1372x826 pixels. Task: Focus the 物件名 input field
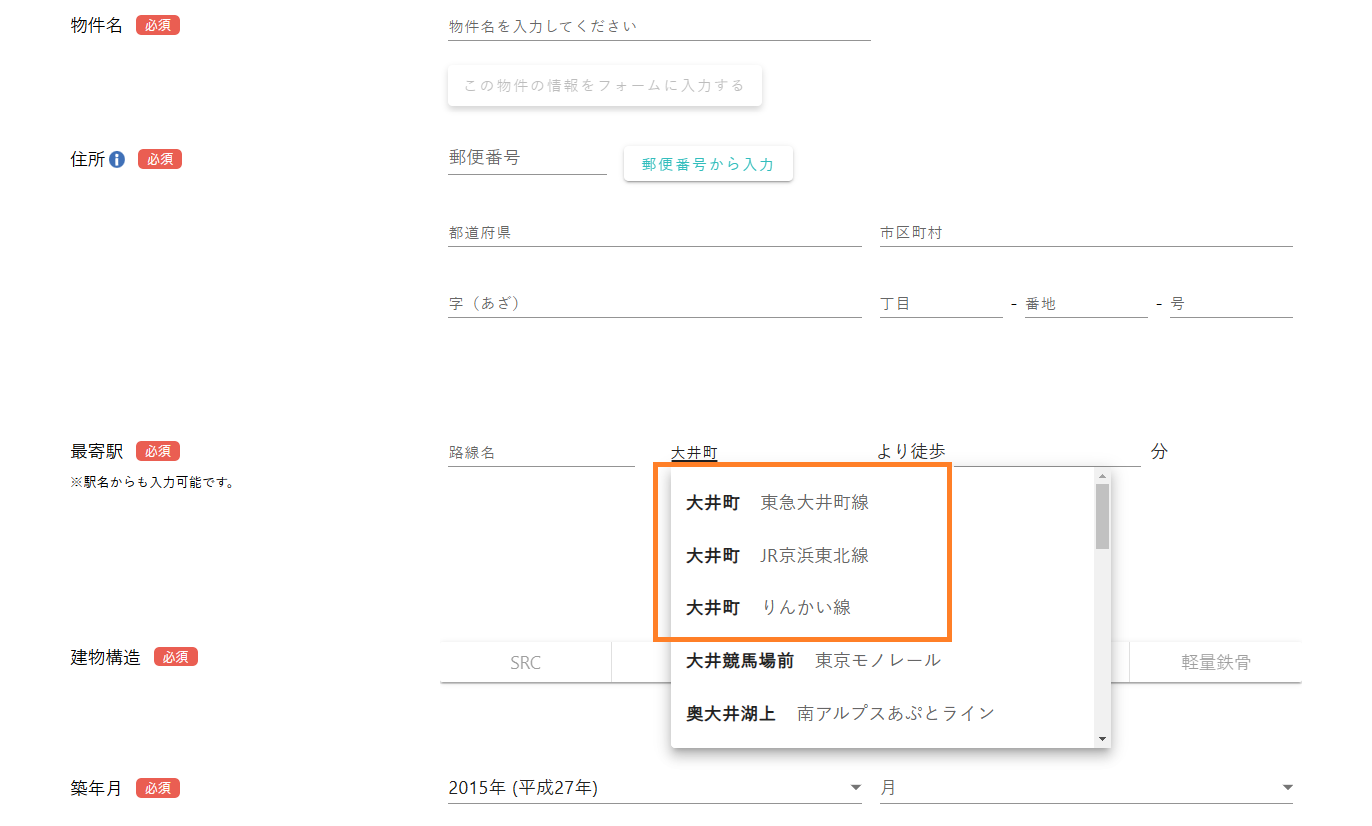pyautogui.click(x=658, y=26)
